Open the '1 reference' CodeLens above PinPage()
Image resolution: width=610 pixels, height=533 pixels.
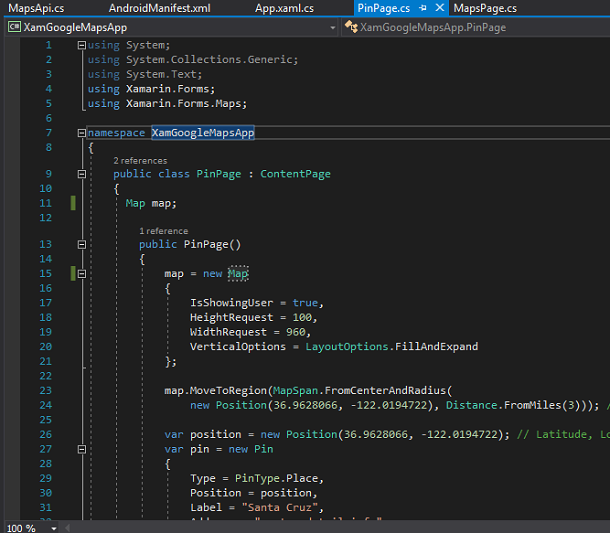pyautogui.click(x=163, y=231)
